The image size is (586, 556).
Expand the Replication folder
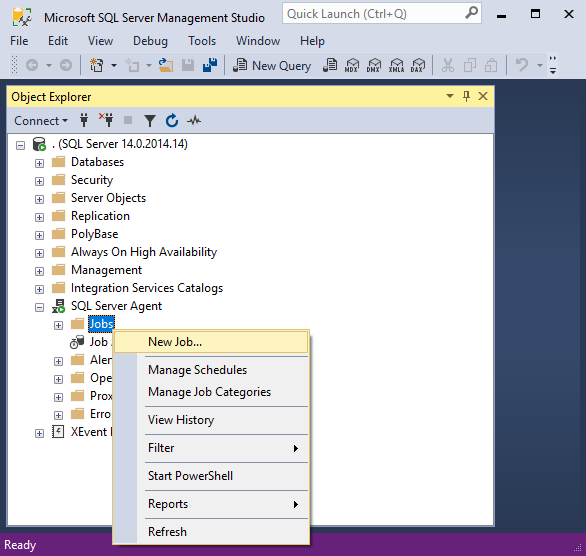click(39, 217)
